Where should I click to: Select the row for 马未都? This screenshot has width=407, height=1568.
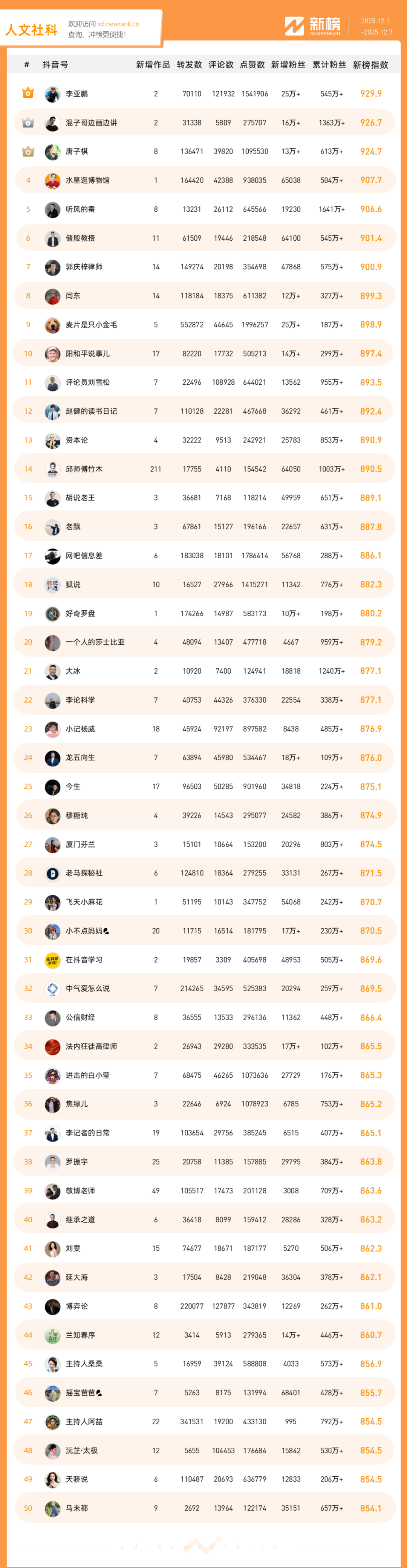tap(204, 1508)
